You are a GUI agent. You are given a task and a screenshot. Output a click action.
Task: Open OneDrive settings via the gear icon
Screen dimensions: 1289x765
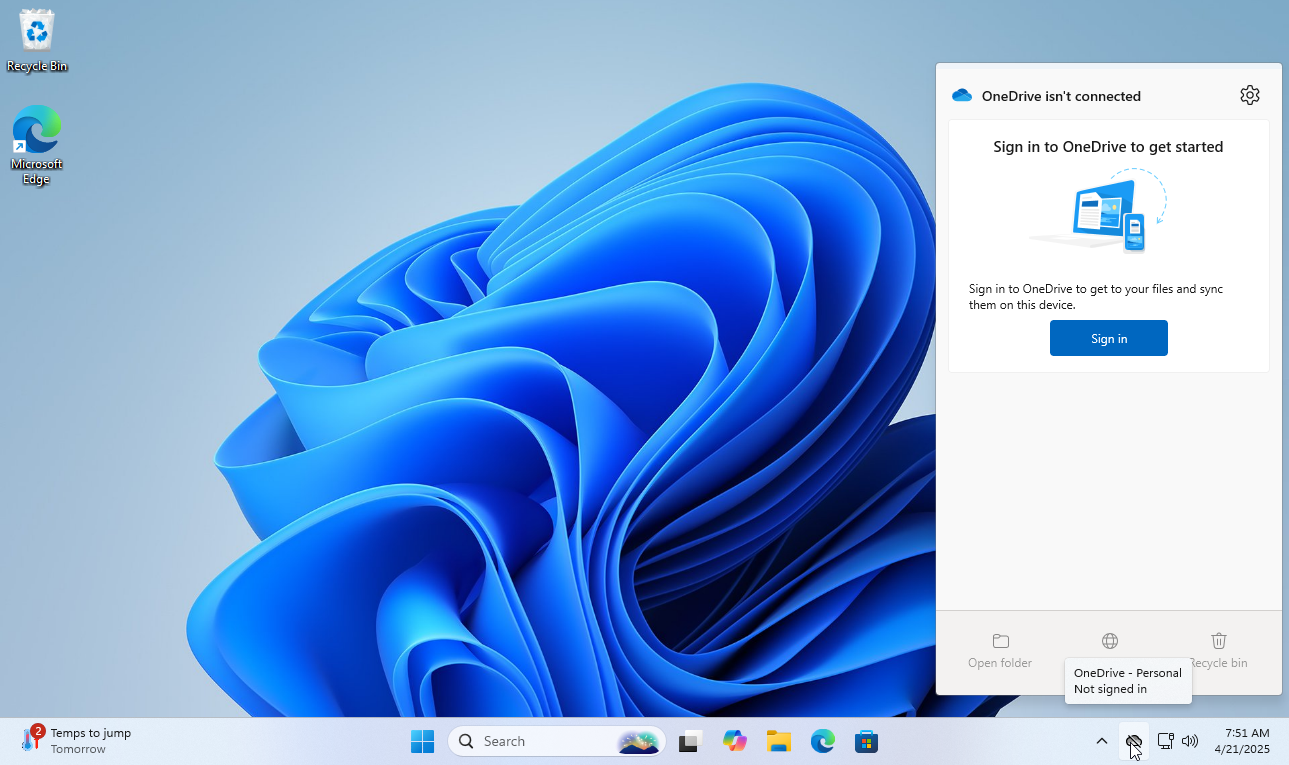1249,94
